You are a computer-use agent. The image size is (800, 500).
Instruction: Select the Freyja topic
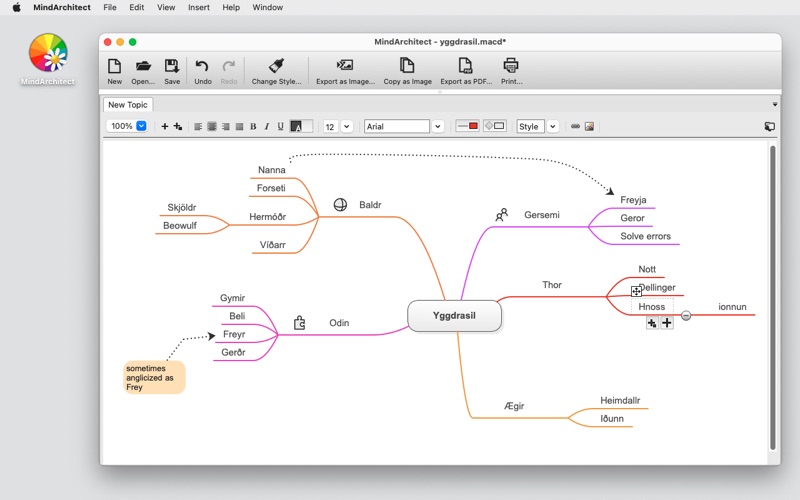(633, 200)
